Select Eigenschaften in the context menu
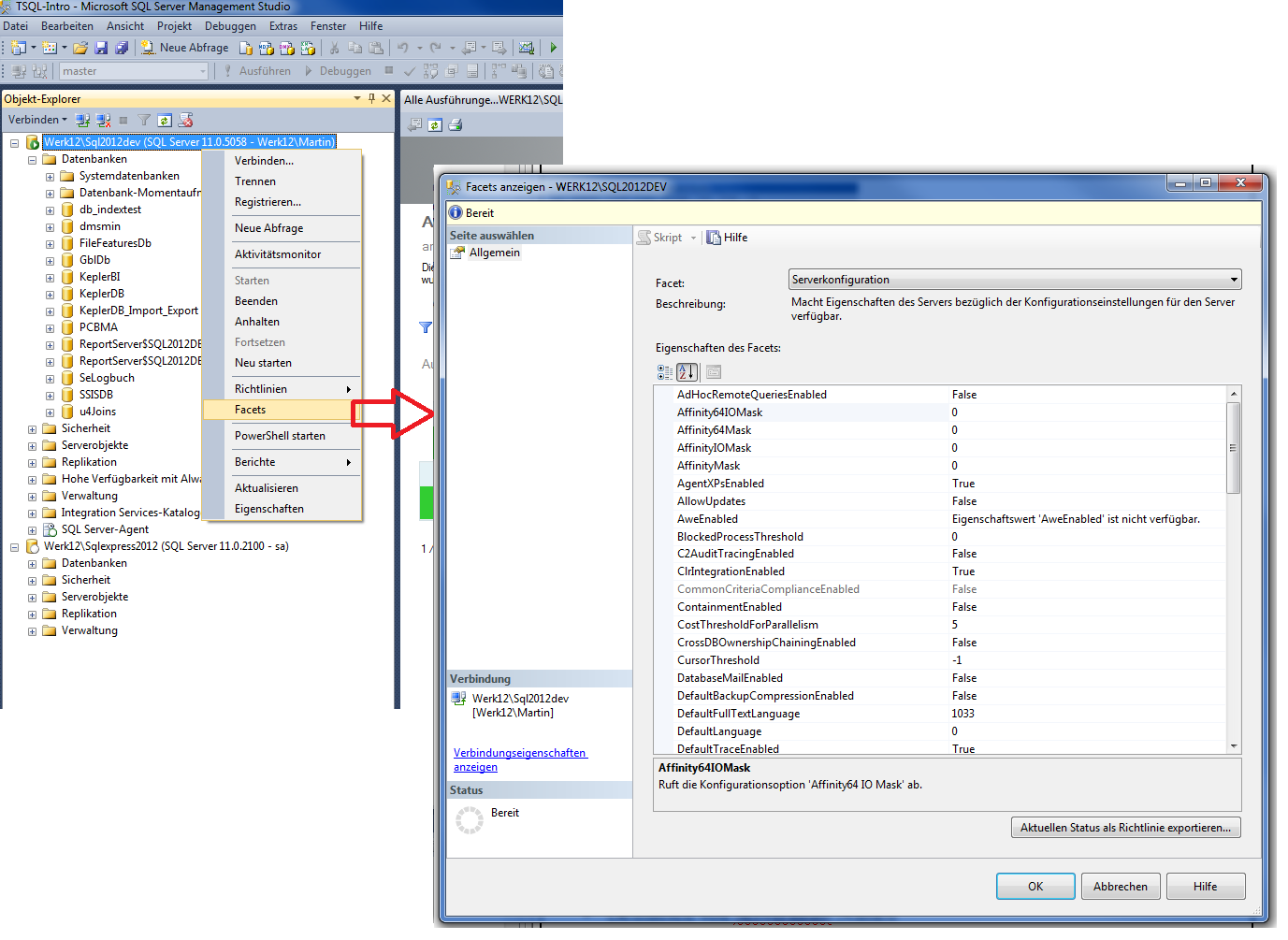The height and width of the screenshot is (940, 1288). (282, 509)
